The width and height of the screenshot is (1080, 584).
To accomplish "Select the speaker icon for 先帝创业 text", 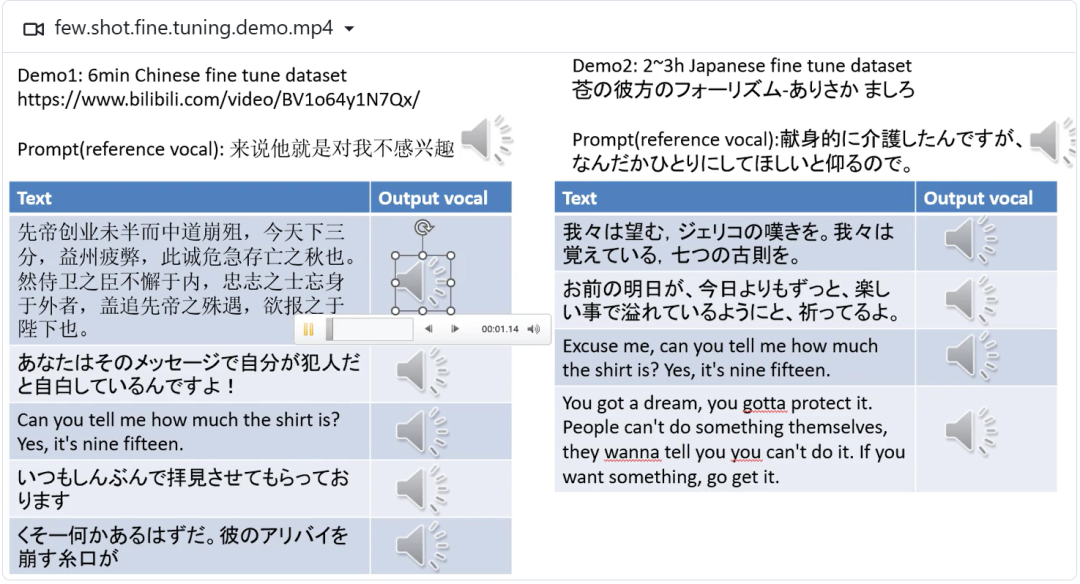I will point(422,282).
